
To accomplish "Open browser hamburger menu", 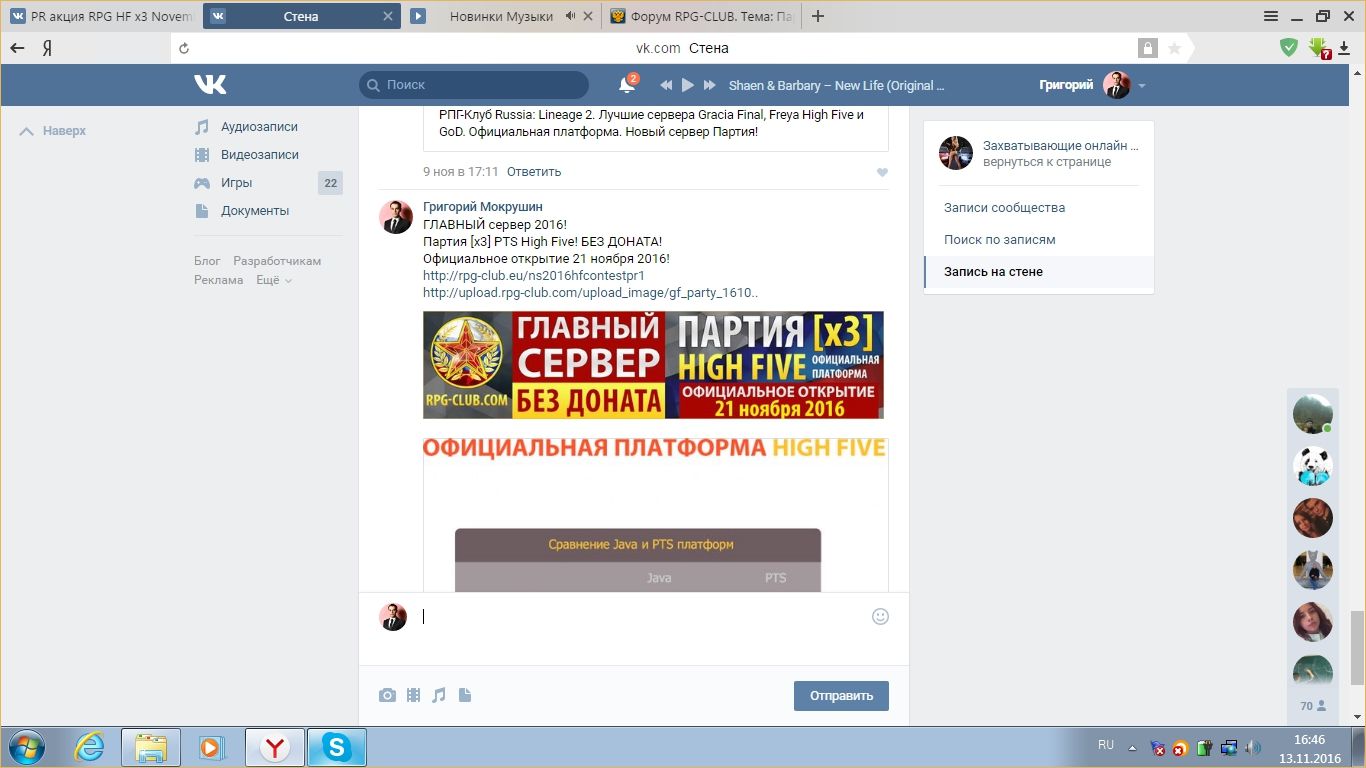I will tap(1271, 16).
